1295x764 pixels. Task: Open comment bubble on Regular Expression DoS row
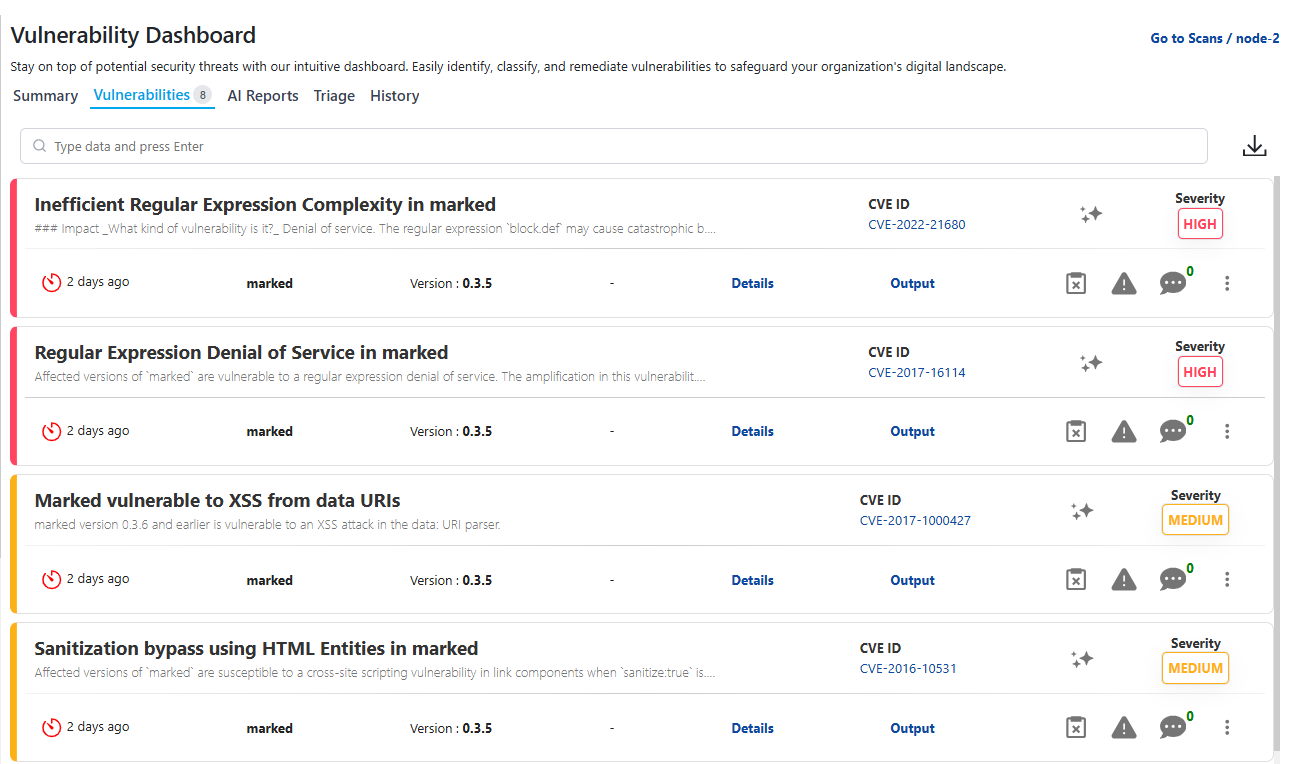tap(1173, 431)
